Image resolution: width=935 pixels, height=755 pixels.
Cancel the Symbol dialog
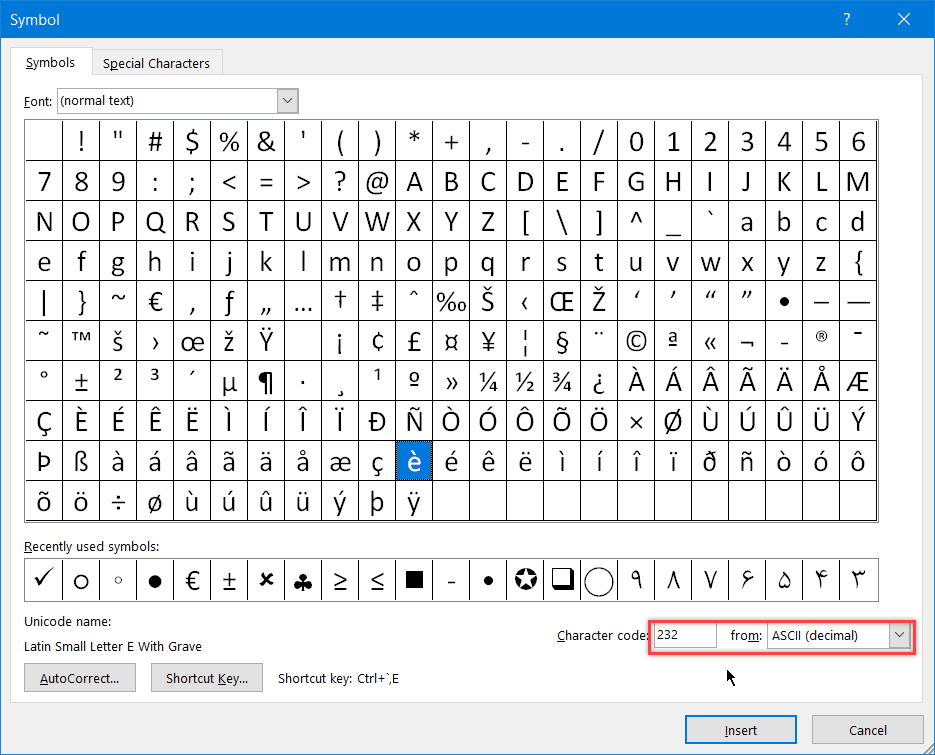tap(868, 730)
